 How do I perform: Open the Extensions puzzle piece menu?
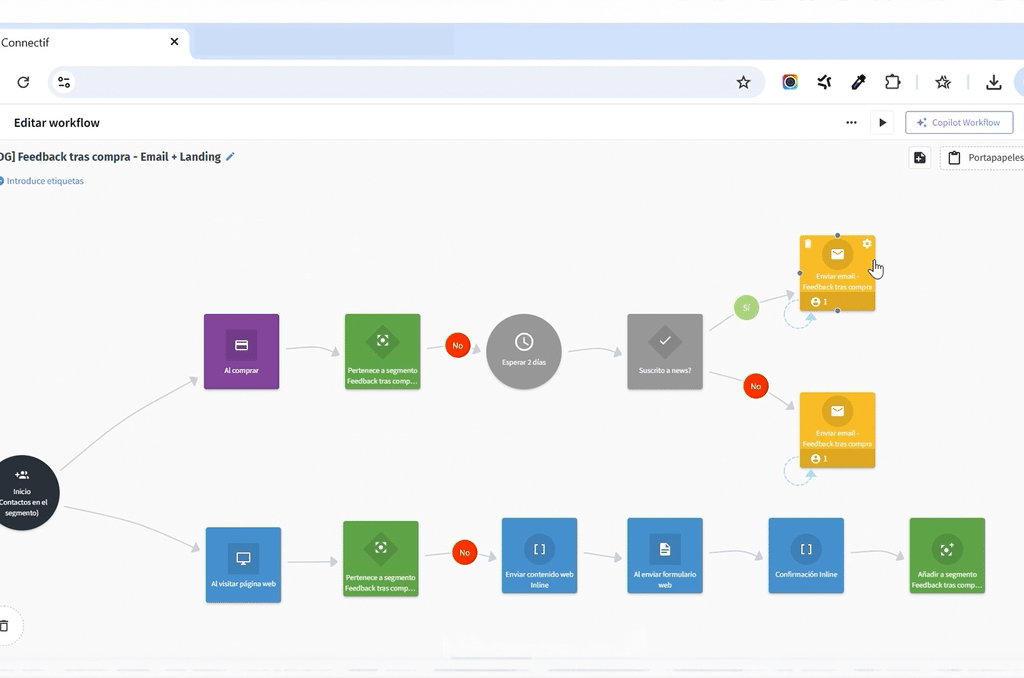893,82
